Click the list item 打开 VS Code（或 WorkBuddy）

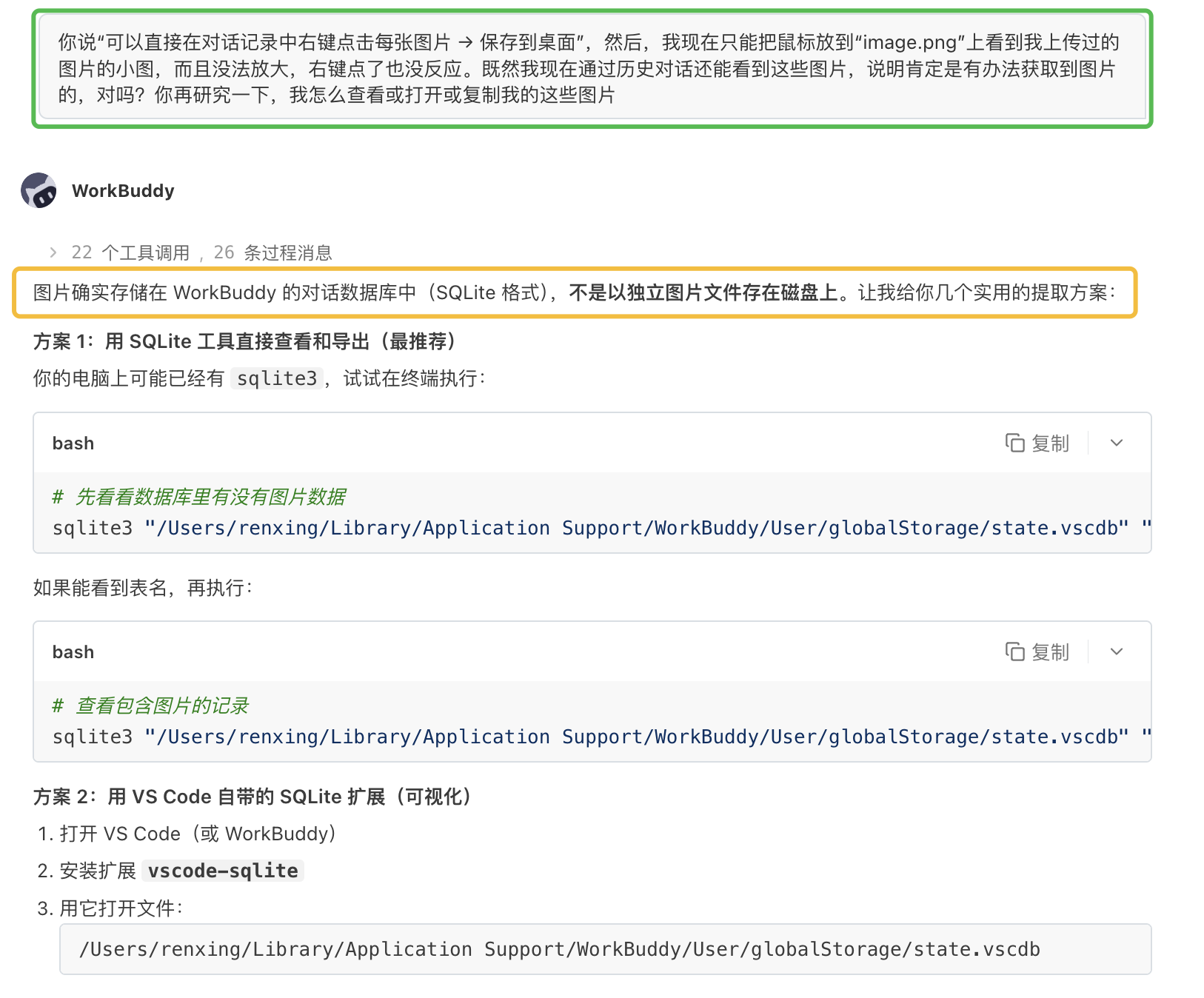[198, 834]
